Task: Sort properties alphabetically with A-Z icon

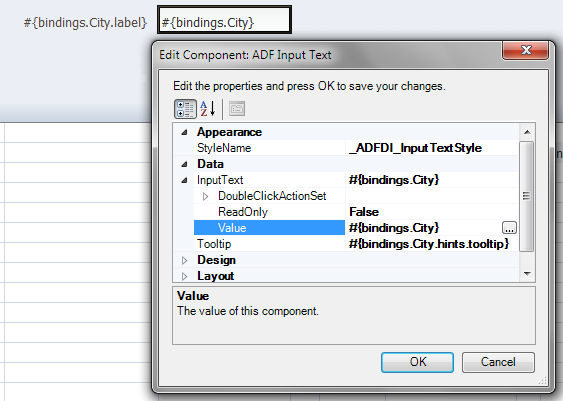Action: tap(208, 109)
